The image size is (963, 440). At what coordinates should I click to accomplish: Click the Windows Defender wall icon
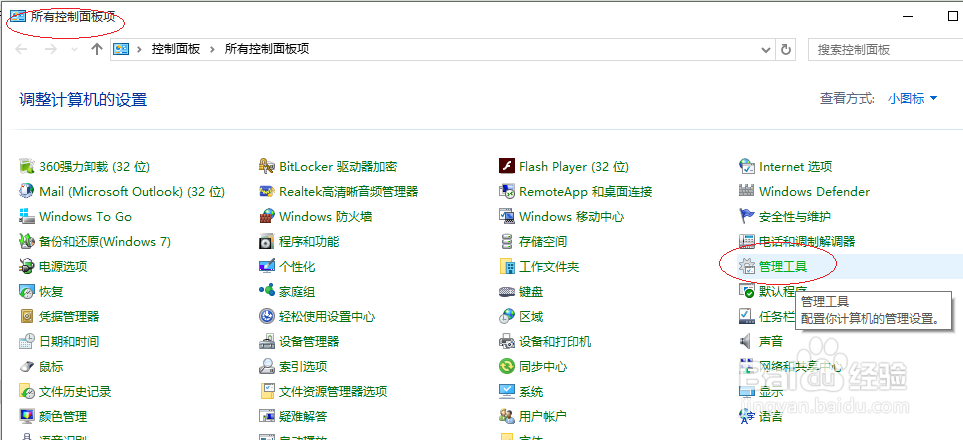click(746, 192)
